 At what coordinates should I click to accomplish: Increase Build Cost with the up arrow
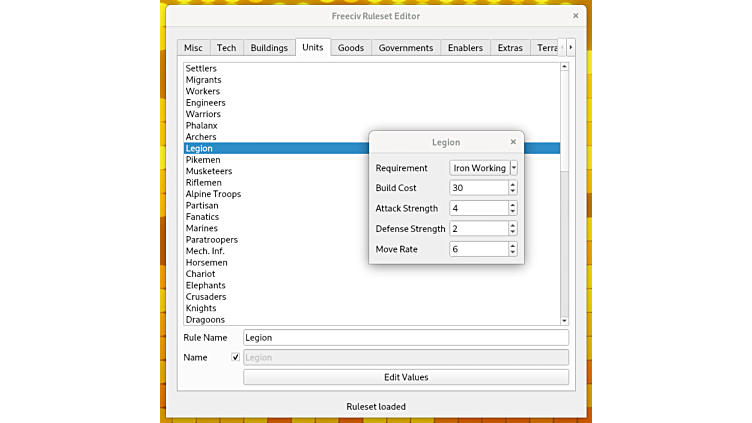(x=513, y=185)
